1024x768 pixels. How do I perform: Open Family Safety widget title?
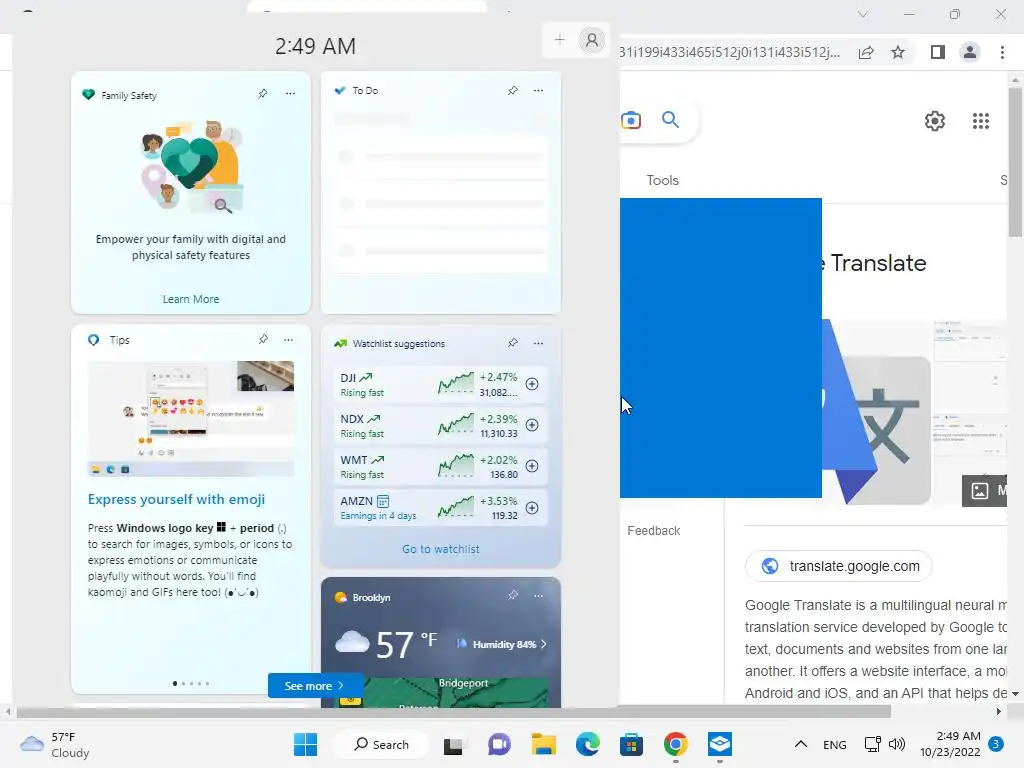click(129, 95)
